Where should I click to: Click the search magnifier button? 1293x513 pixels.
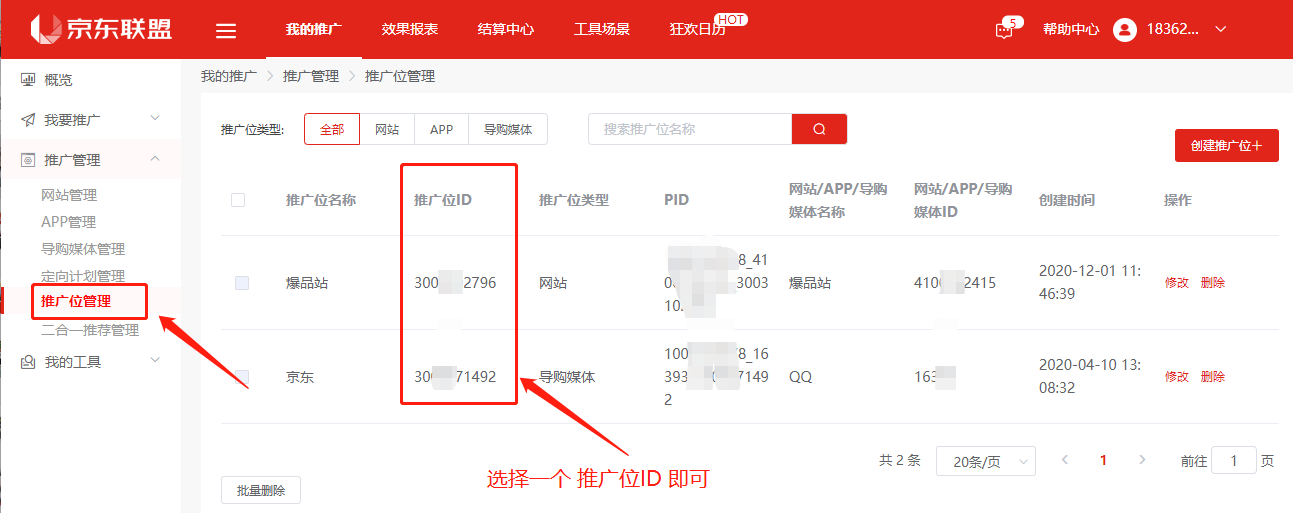(819, 129)
